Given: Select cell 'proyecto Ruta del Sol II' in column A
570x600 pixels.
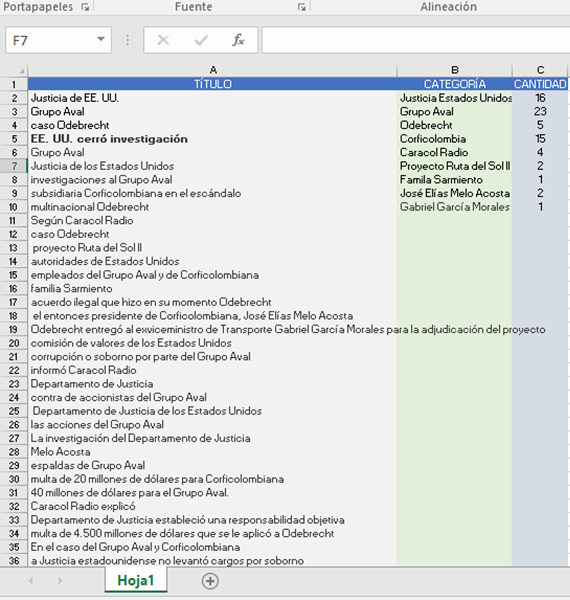Looking at the screenshot, I should [x=213, y=248].
